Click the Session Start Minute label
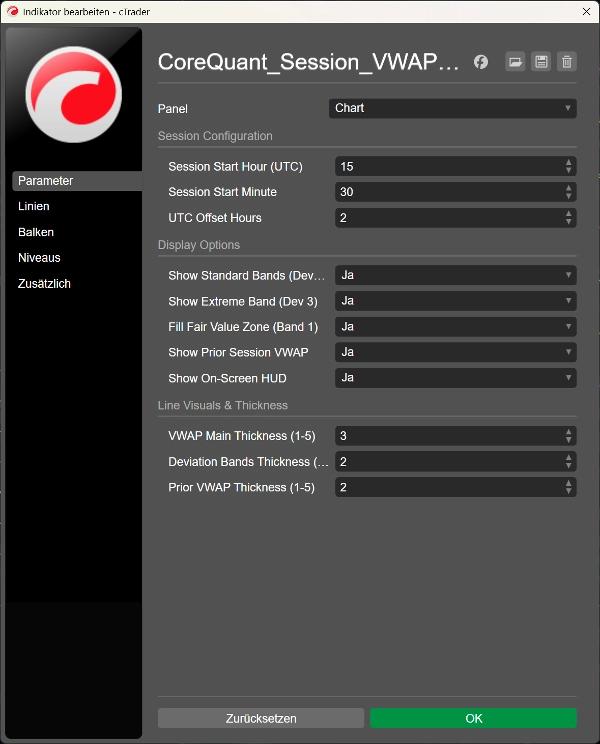The height and width of the screenshot is (744, 600). pyautogui.click(x=222, y=192)
